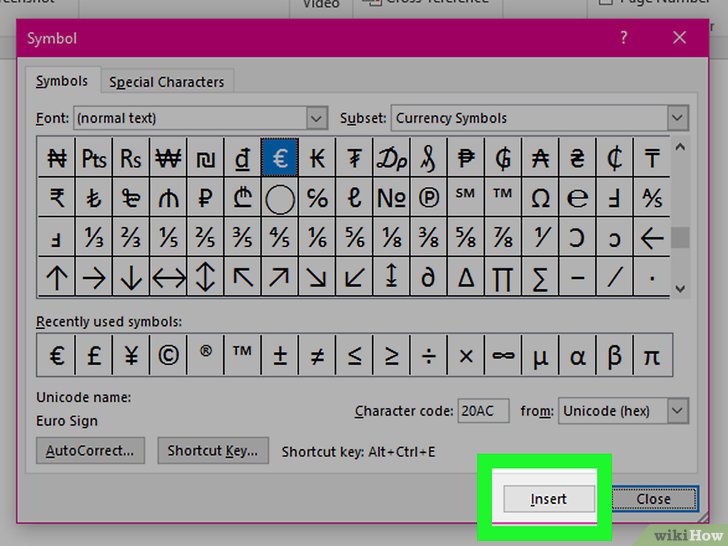Image resolution: width=728 pixels, height=546 pixels.
Task: Select the one-third fraction symbol
Action: 94,237
